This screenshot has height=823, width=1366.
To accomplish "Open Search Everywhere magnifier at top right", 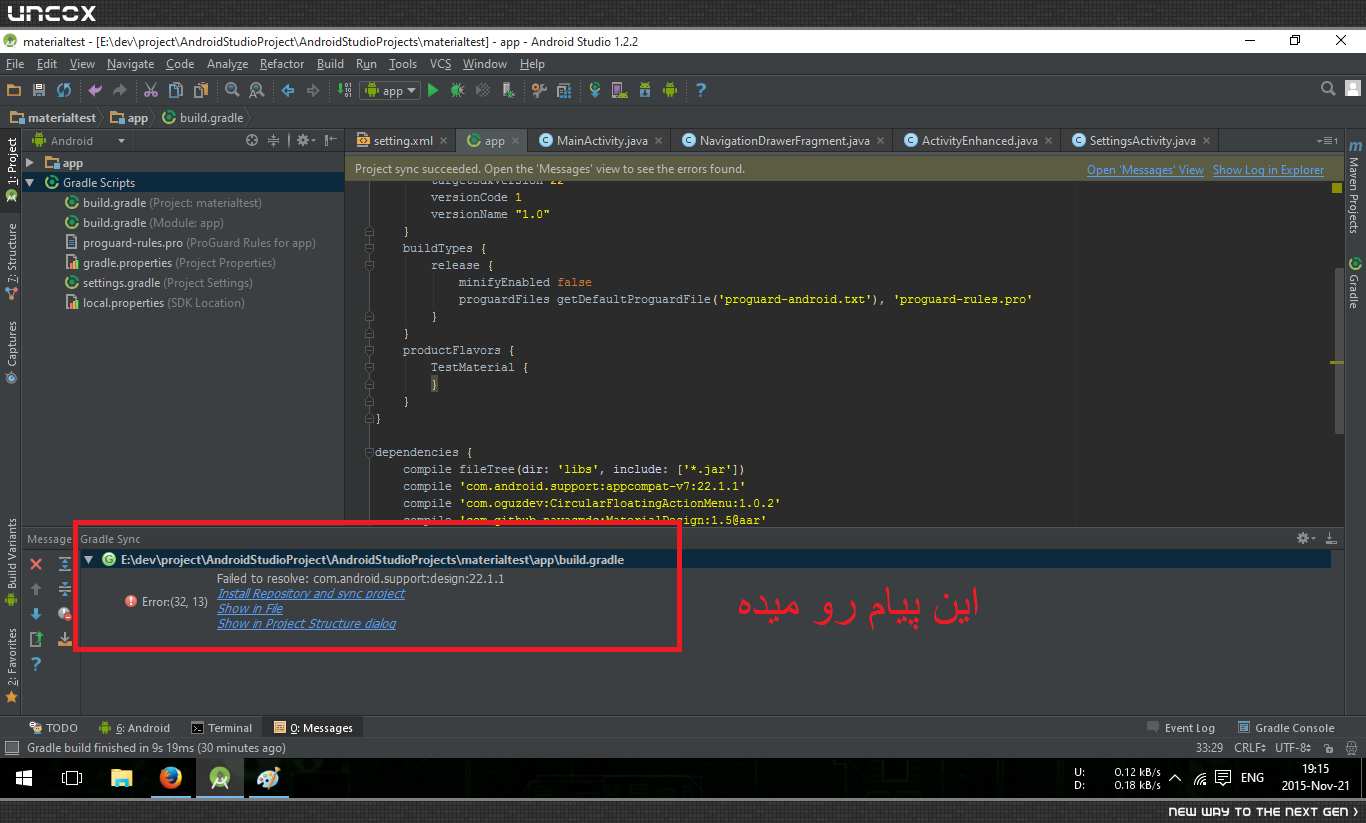I will pos(1328,89).
